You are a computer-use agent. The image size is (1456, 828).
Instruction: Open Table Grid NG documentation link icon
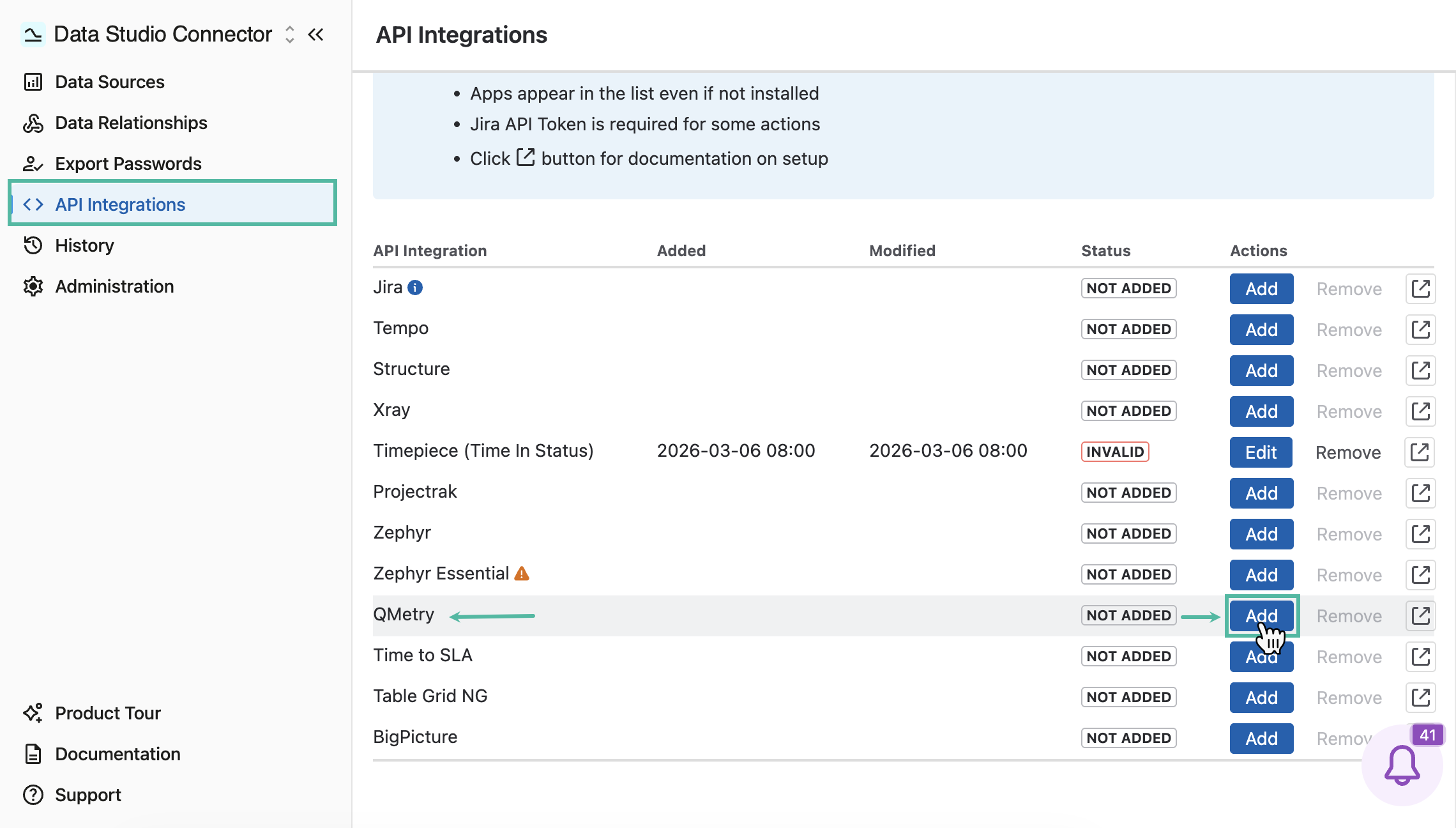tap(1420, 698)
